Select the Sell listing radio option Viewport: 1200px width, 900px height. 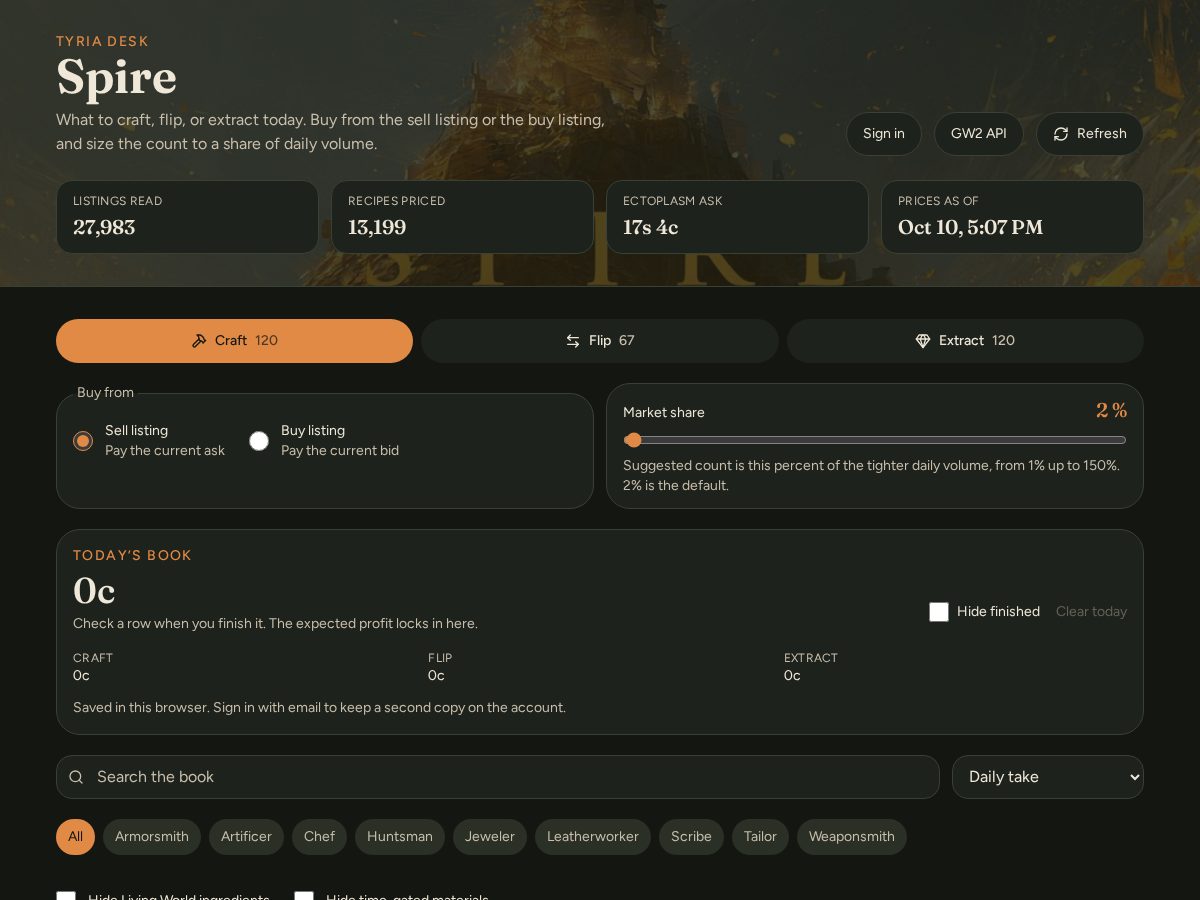coord(83,441)
